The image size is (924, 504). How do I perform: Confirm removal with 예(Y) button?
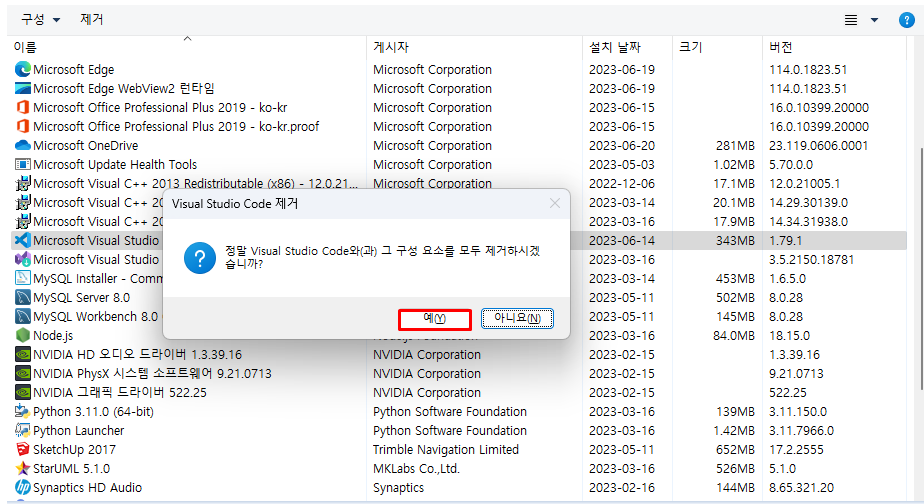point(435,319)
